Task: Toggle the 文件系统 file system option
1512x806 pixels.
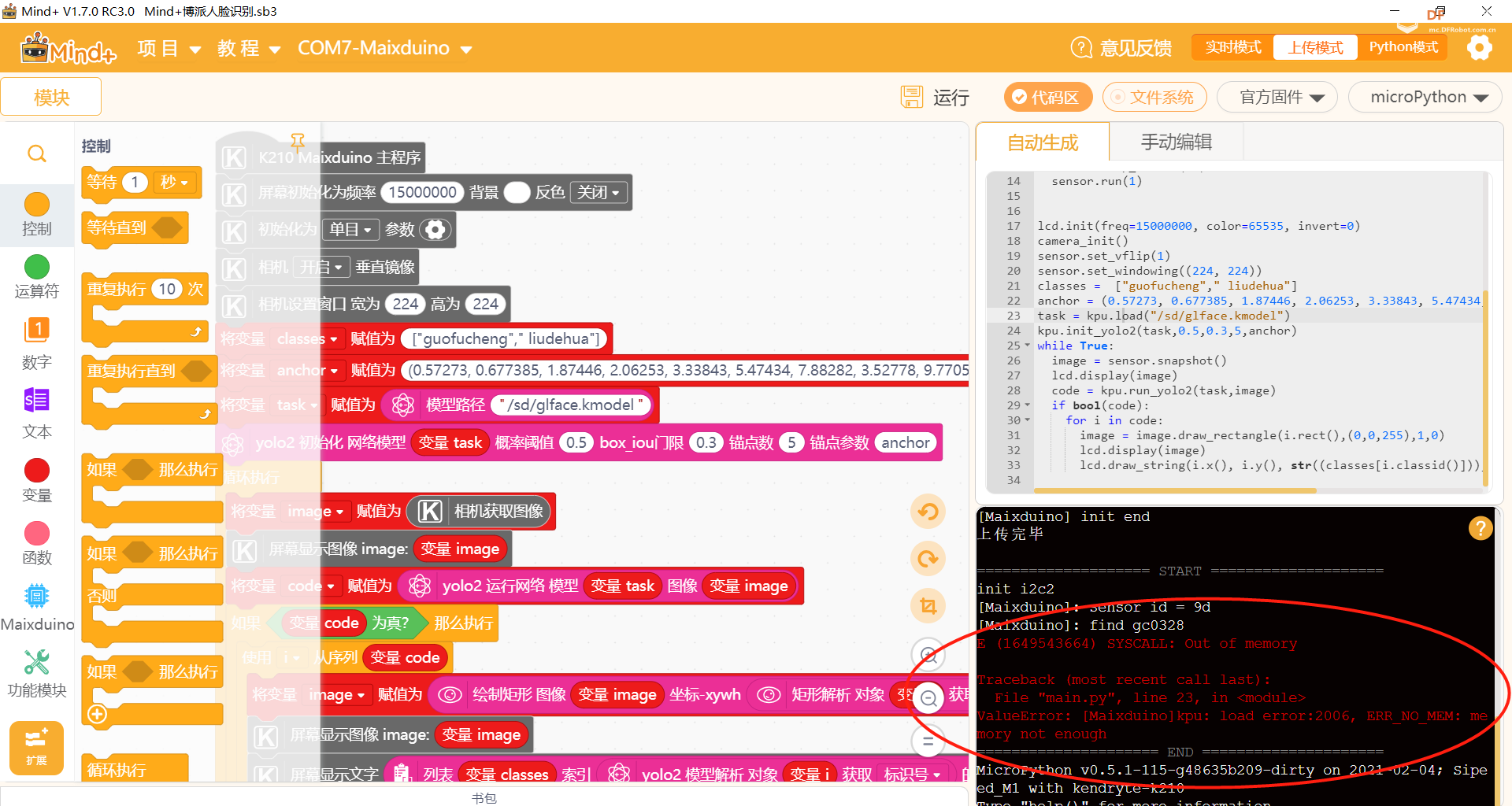Action: click(1154, 97)
